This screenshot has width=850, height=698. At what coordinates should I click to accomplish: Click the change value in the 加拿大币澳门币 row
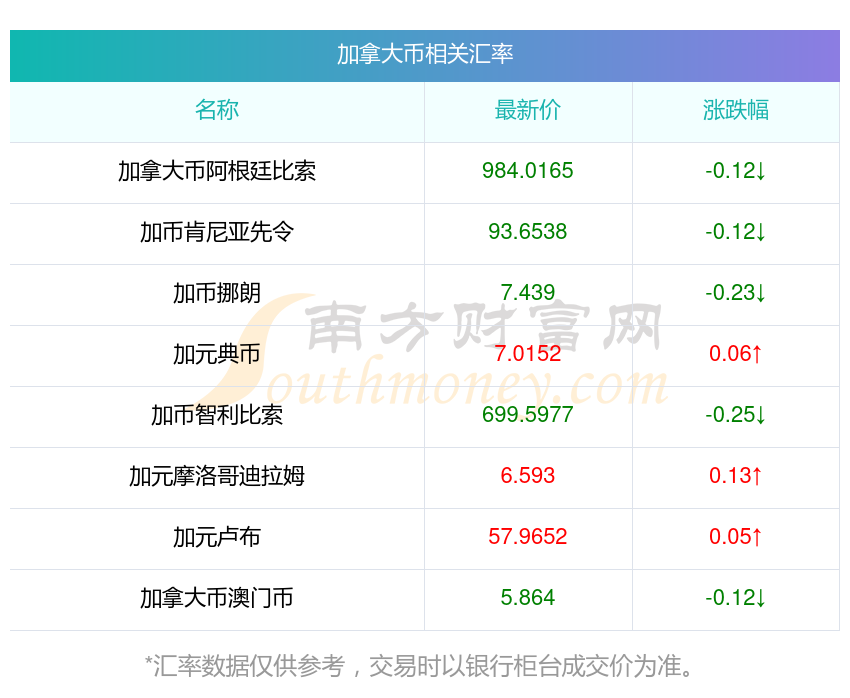[x=736, y=598]
